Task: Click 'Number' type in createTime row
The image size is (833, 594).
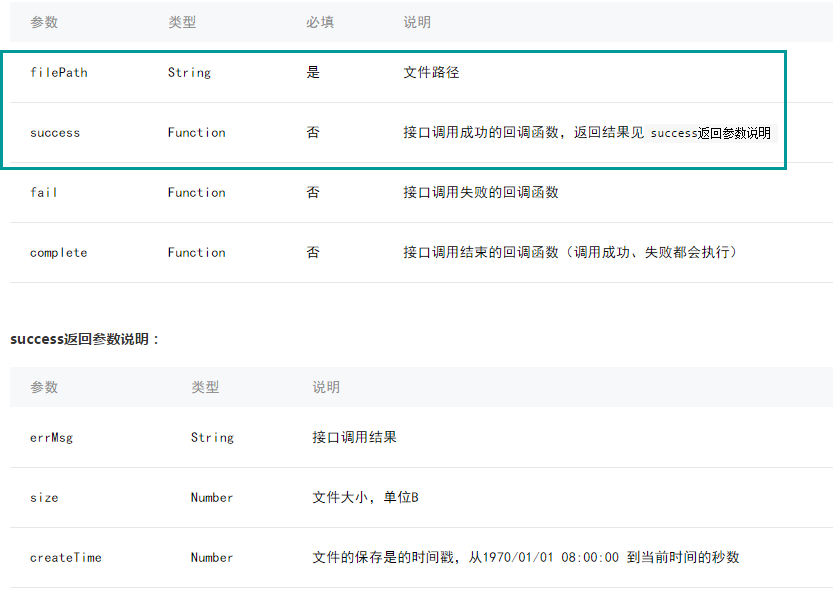Action: pyautogui.click(x=211, y=558)
